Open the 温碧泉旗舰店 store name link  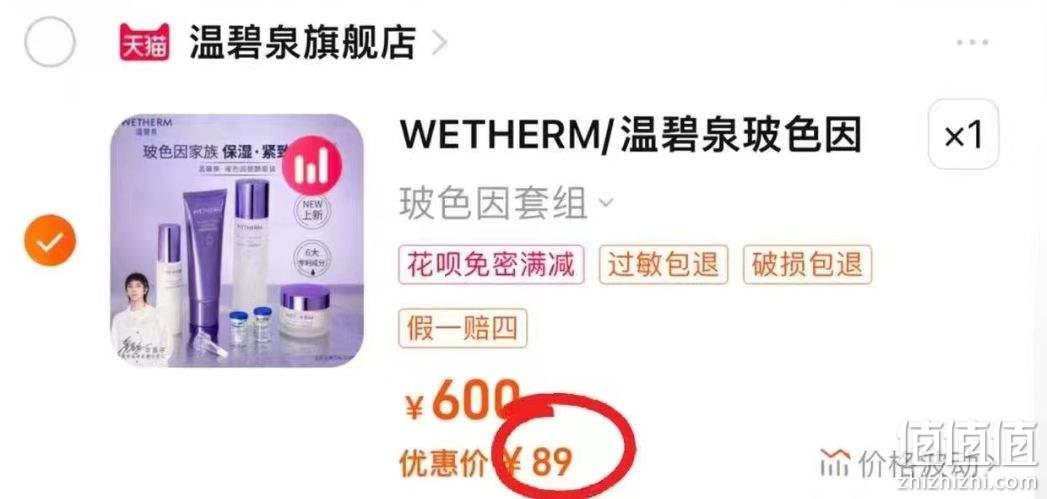click(x=303, y=42)
